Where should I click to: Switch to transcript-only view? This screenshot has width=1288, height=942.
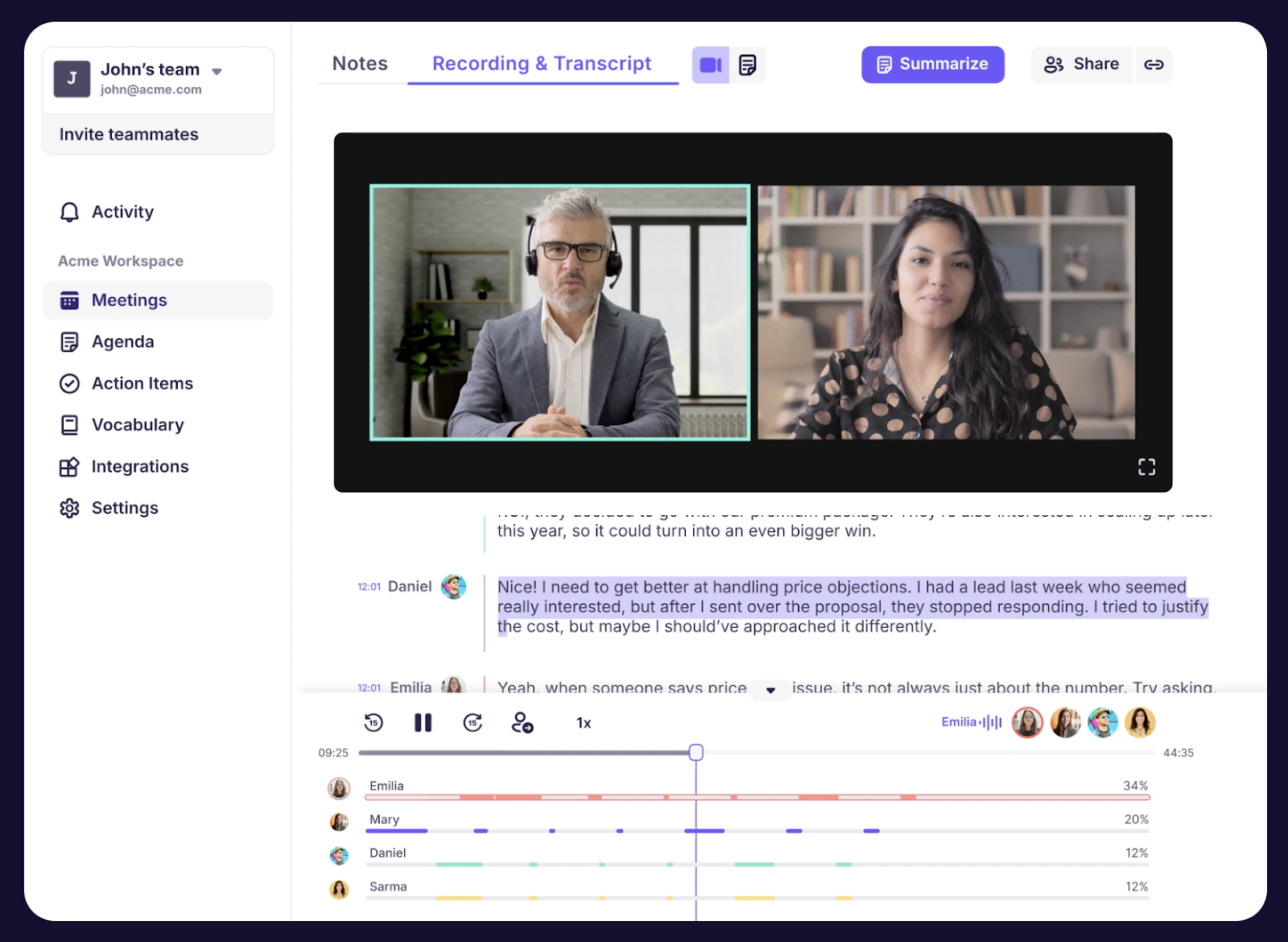click(x=748, y=64)
